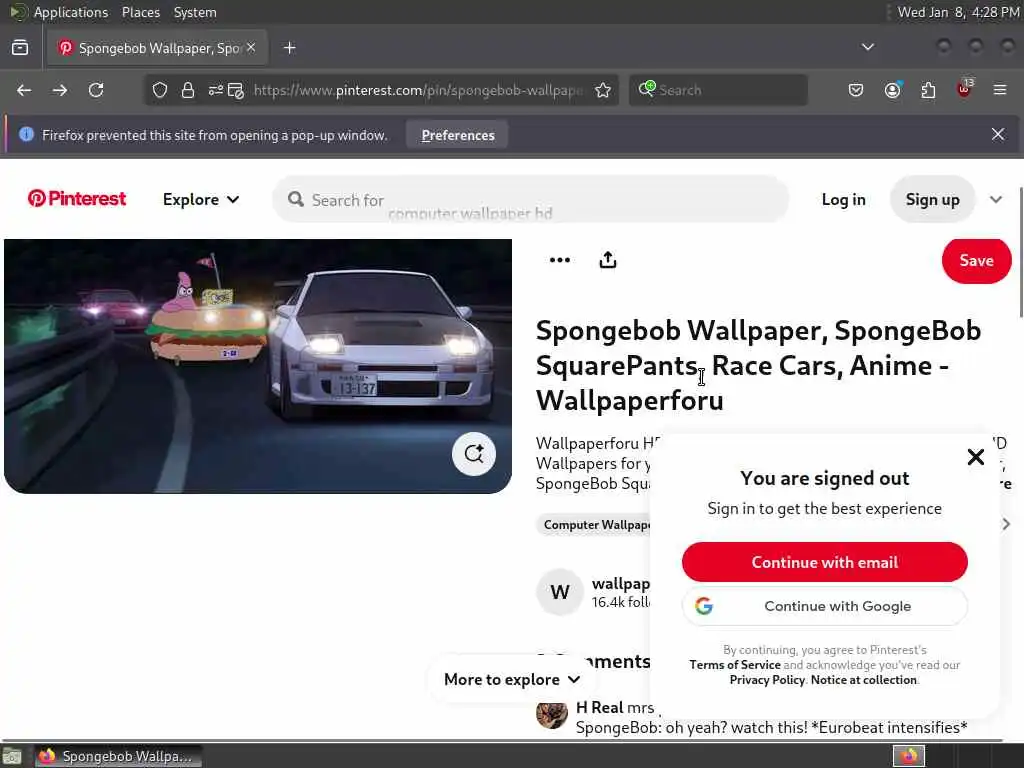This screenshot has height=768, width=1024.
Task: Open the recent browsing Firefox View icon
Action: pyautogui.click(x=20, y=48)
